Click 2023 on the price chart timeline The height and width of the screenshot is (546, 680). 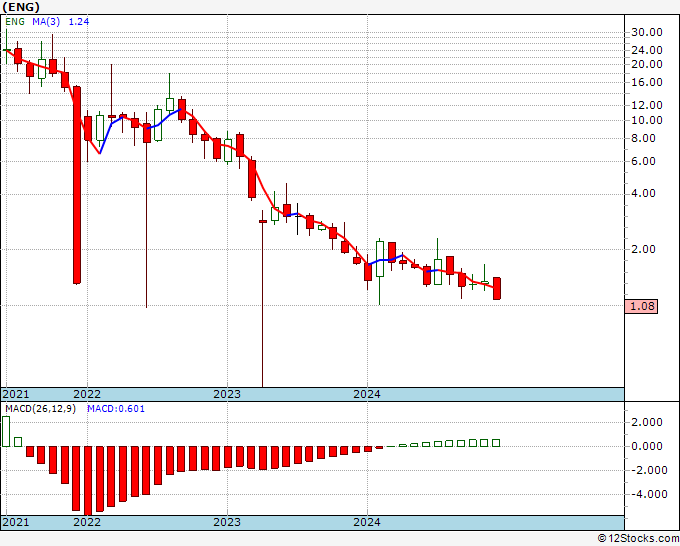tap(227, 394)
